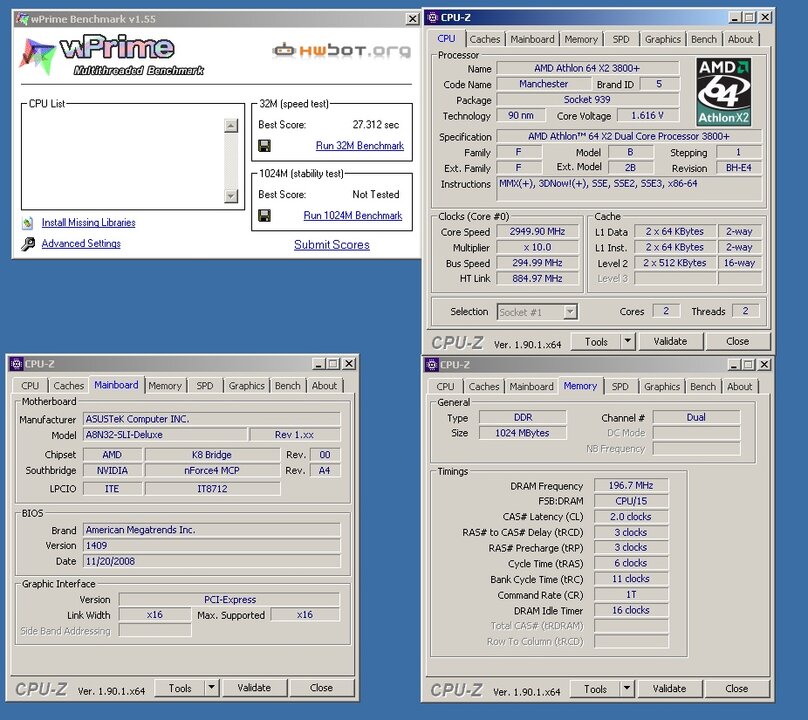This screenshot has width=808, height=720.
Task: Click Tools button in Mainboard window
Action: [180, 688]
